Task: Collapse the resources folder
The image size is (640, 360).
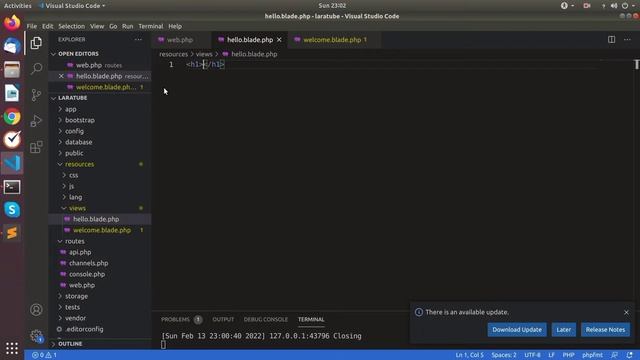Action: (79, 164)
